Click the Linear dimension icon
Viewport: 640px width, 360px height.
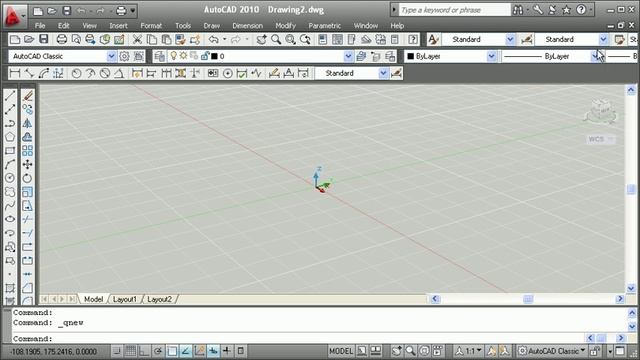coord(15,73)
